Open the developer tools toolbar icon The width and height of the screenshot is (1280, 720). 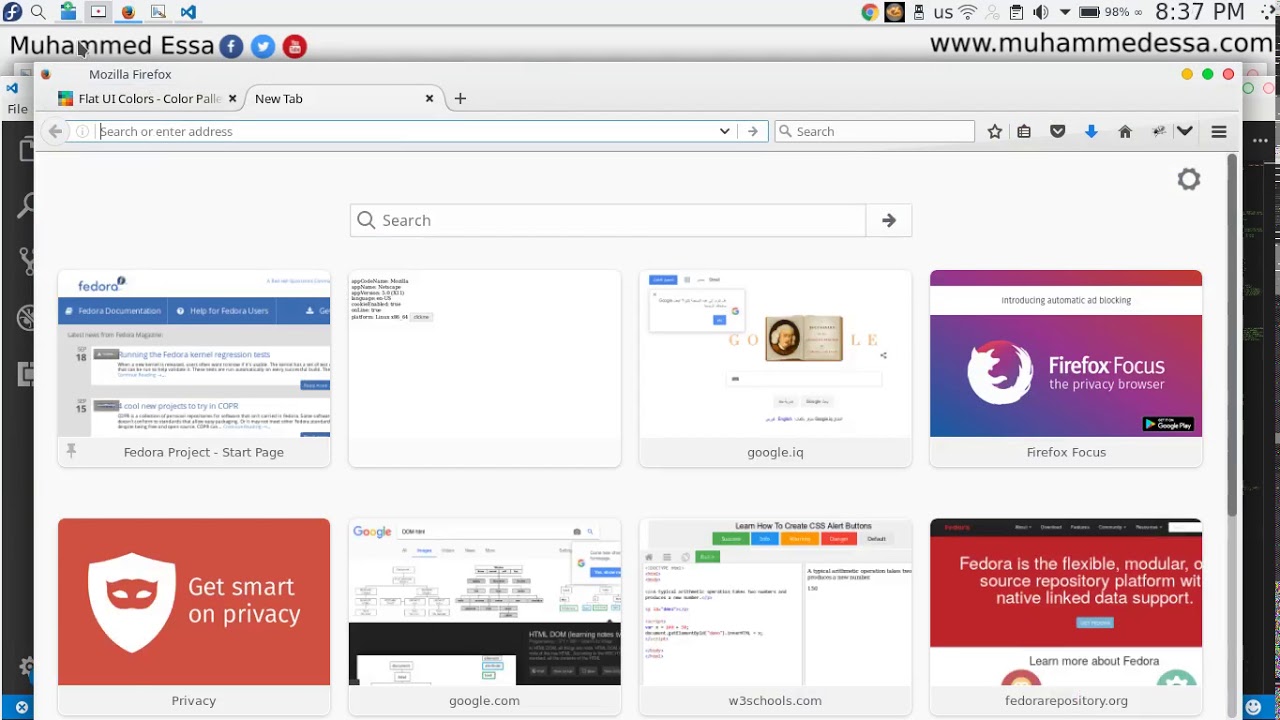[x=1159, y=131]
